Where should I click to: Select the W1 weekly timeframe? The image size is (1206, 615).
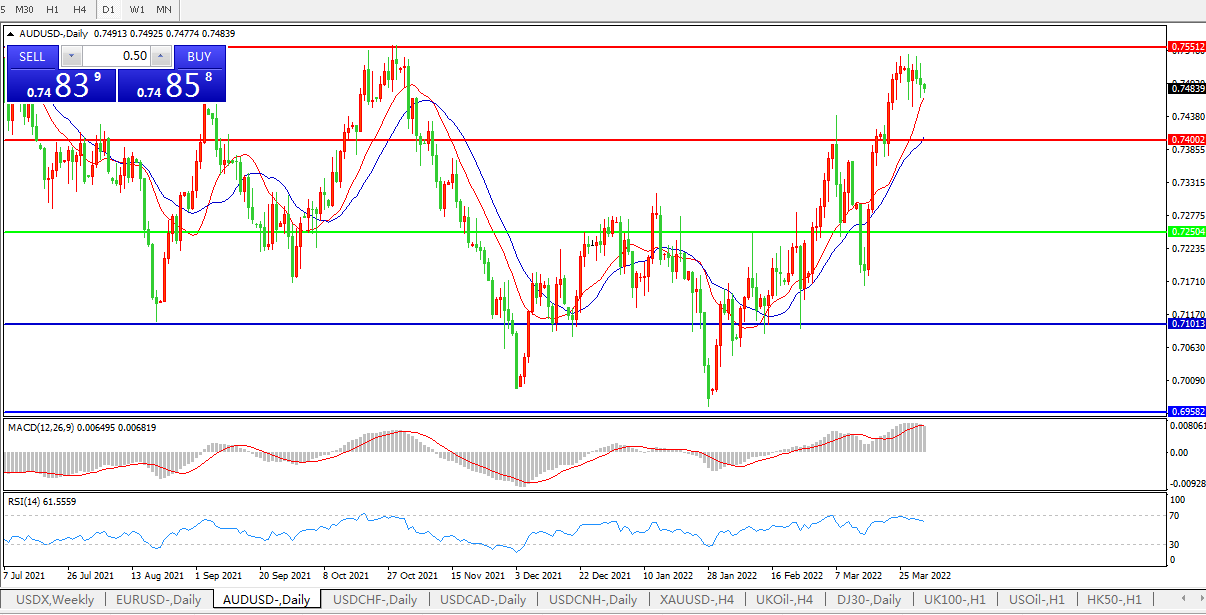pos(137,9)
